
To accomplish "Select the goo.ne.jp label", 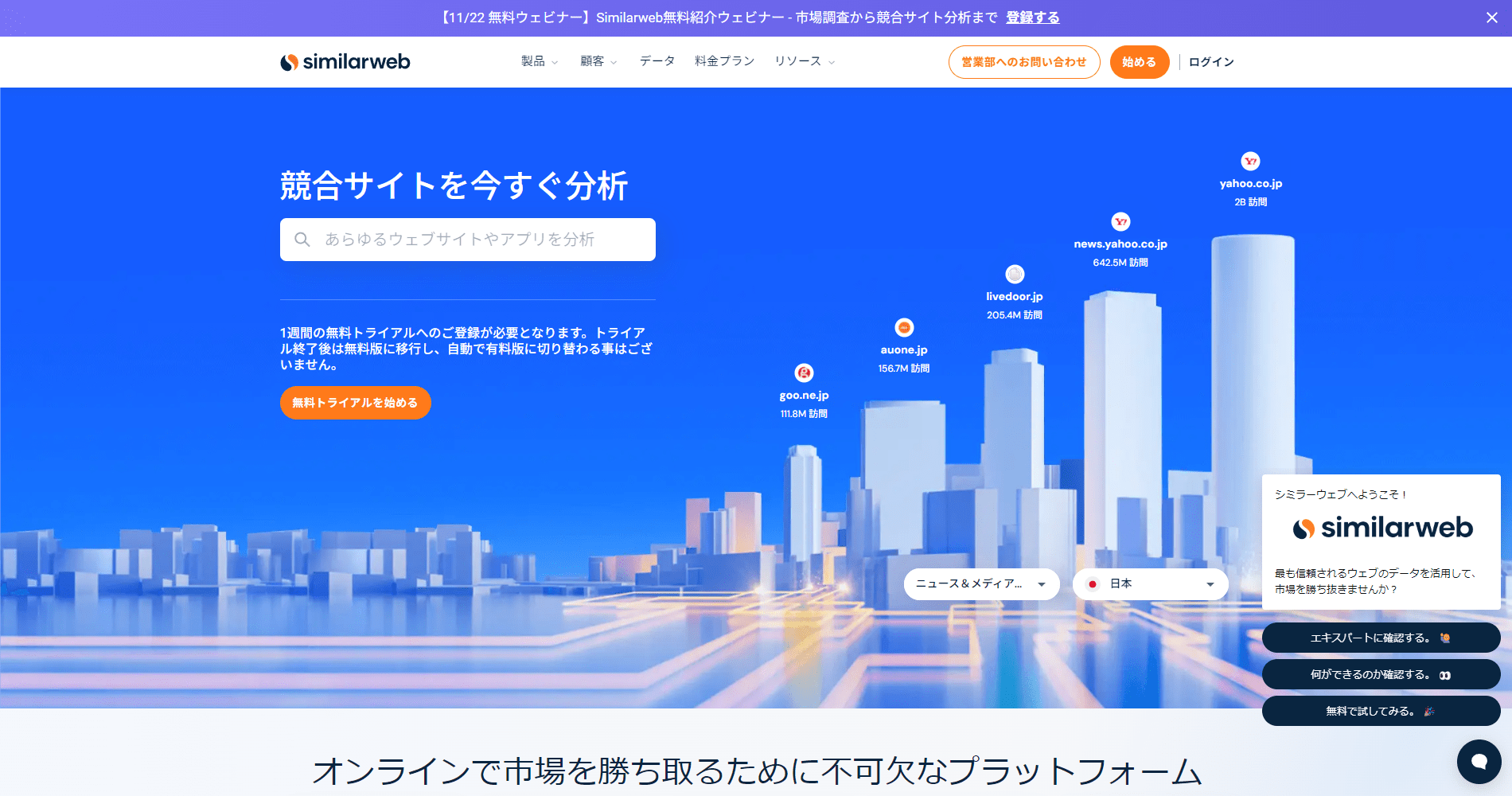I will coord(805,396).
